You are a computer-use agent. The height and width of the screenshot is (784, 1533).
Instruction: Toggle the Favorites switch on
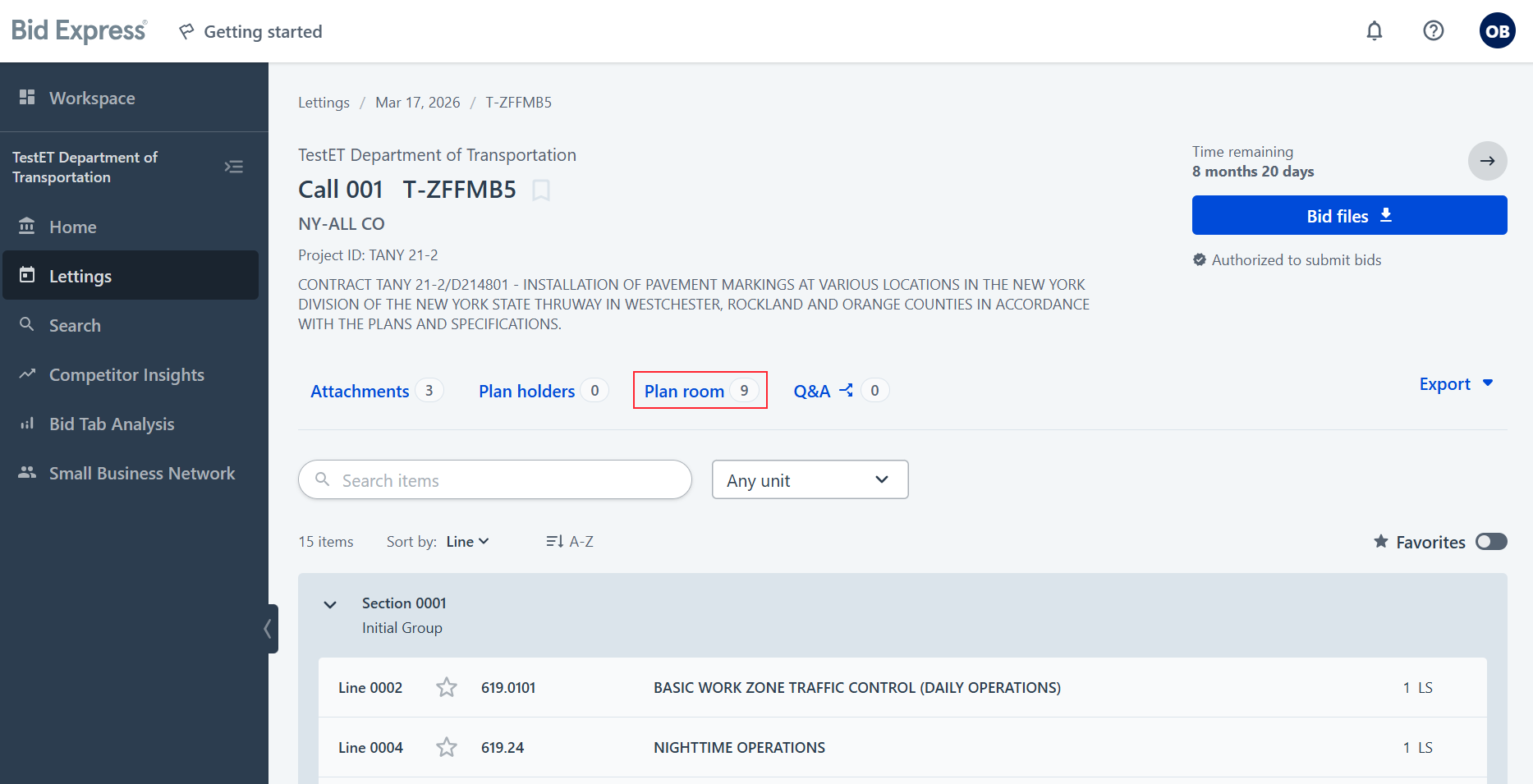(1491, 542)
